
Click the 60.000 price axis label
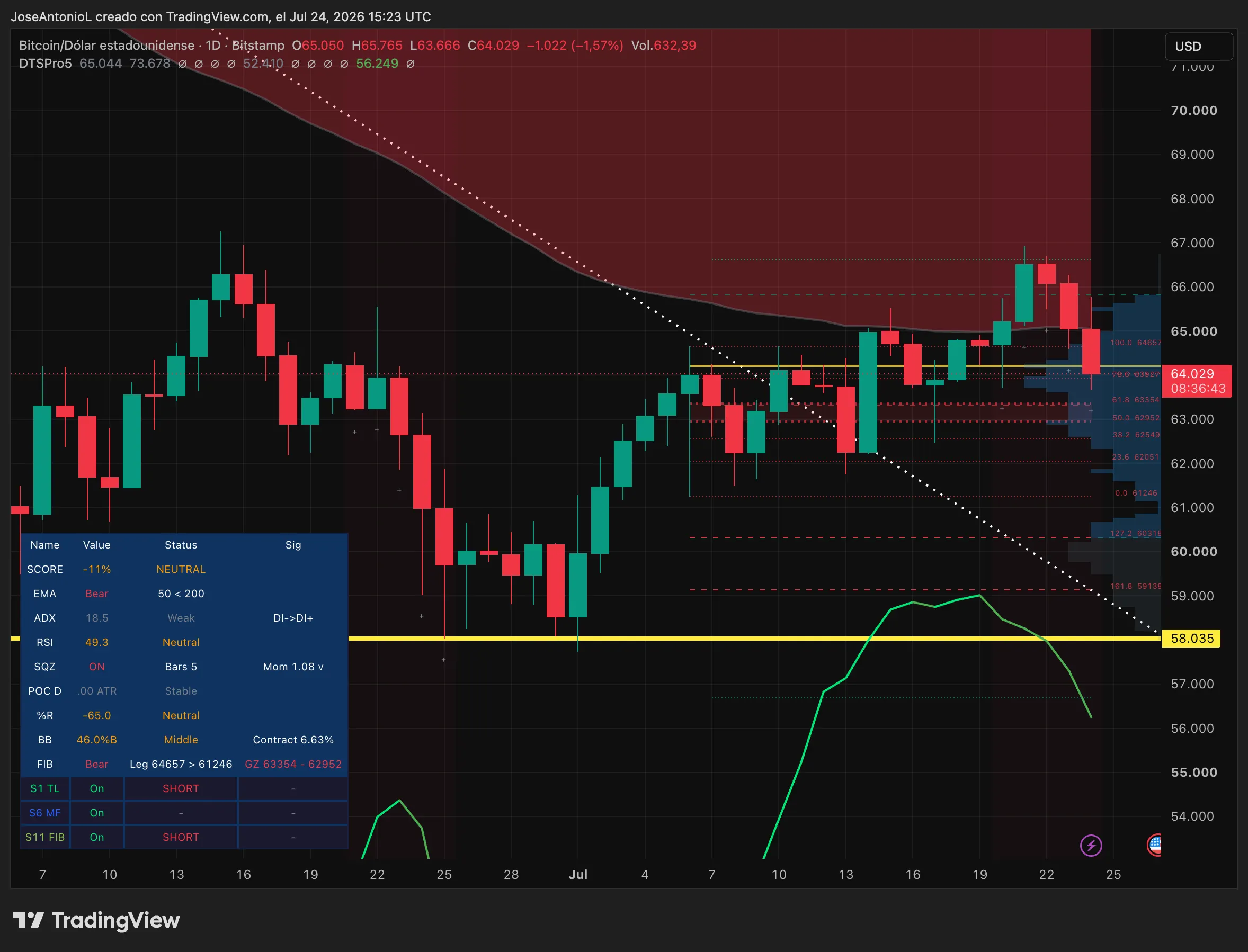tap(1194, 552)
